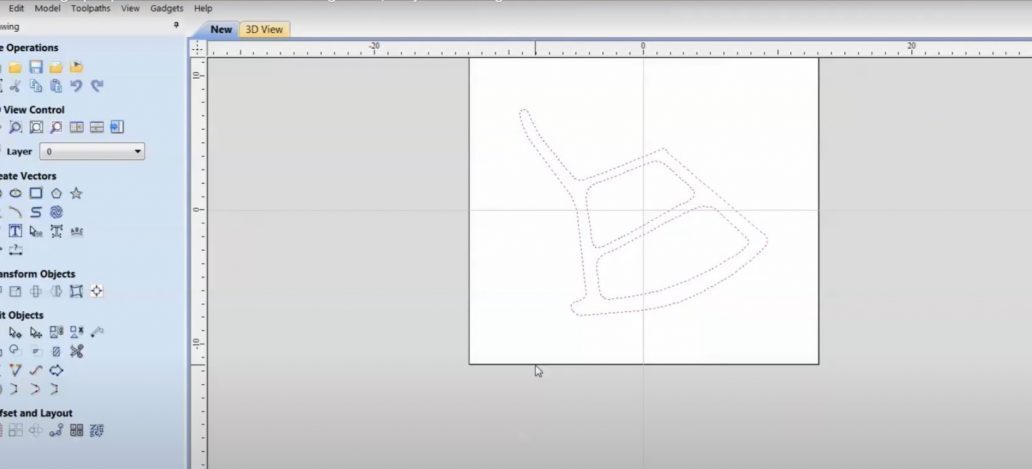Redo the last undone action
This screenshot has height=469, width=1032.
97,86
